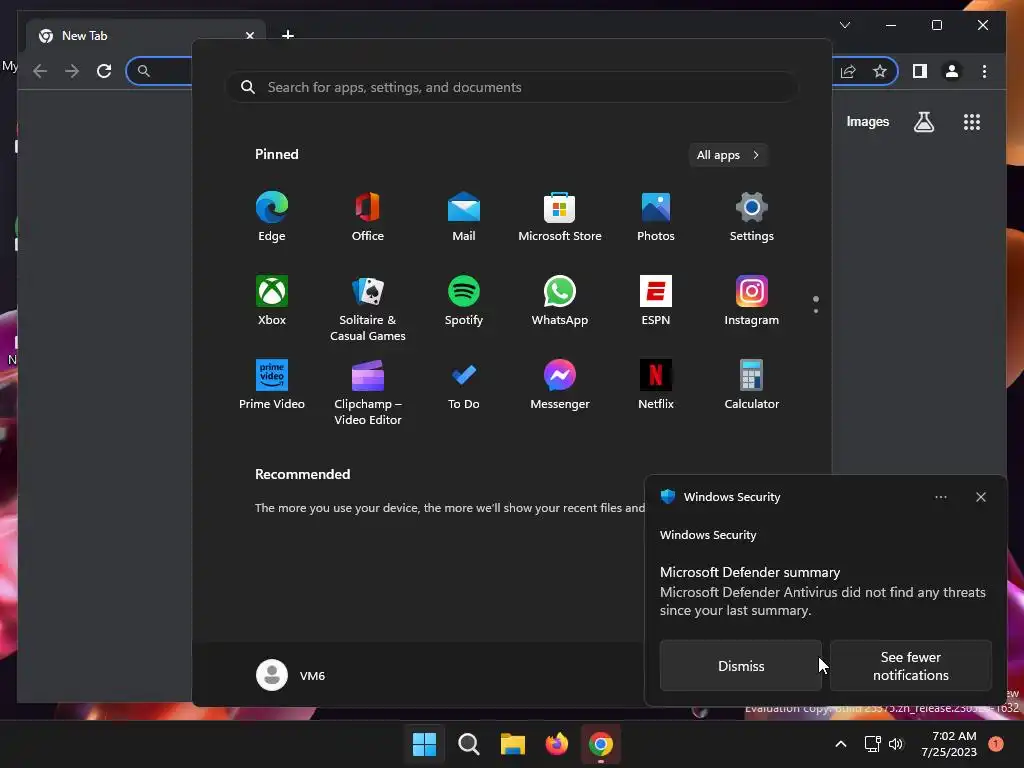The width and height of the screenshot is (1024, 768).
Task: Open File Explorer from the taskbar
Action: click(x=513, y=744)
